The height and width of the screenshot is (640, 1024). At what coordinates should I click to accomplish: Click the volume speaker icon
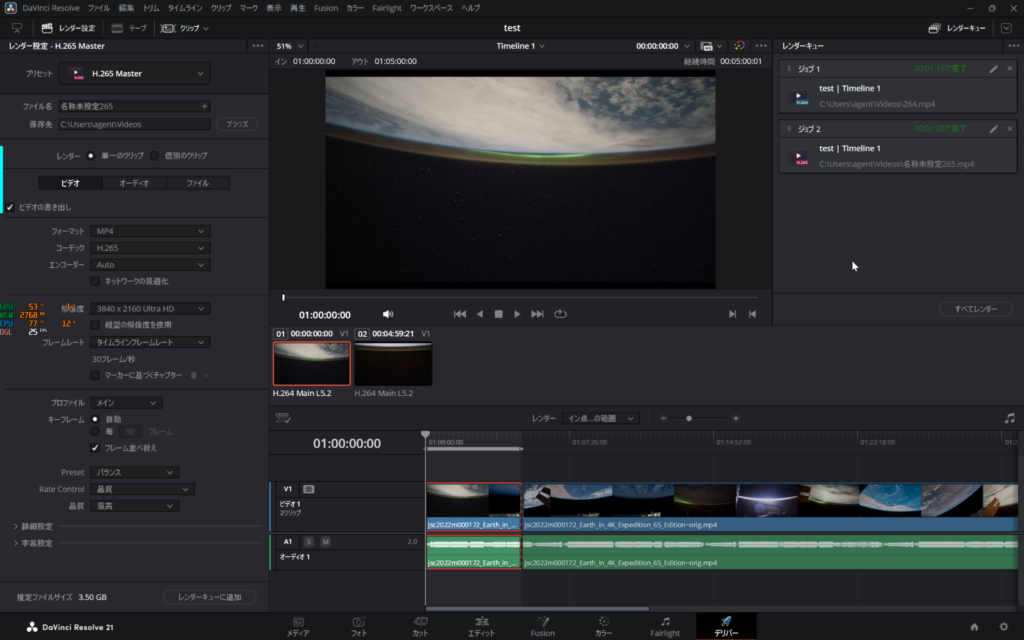(x=388, y=314)
